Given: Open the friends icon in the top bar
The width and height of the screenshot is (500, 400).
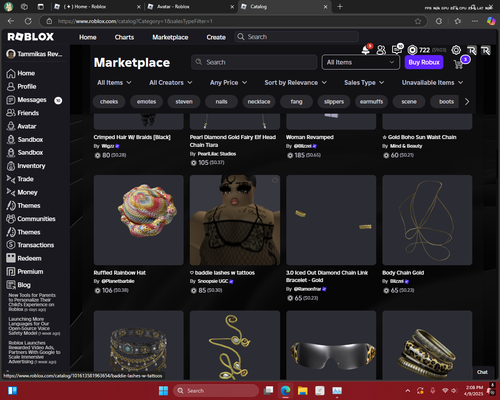Looking at the screenshot, I should point(381,50).
